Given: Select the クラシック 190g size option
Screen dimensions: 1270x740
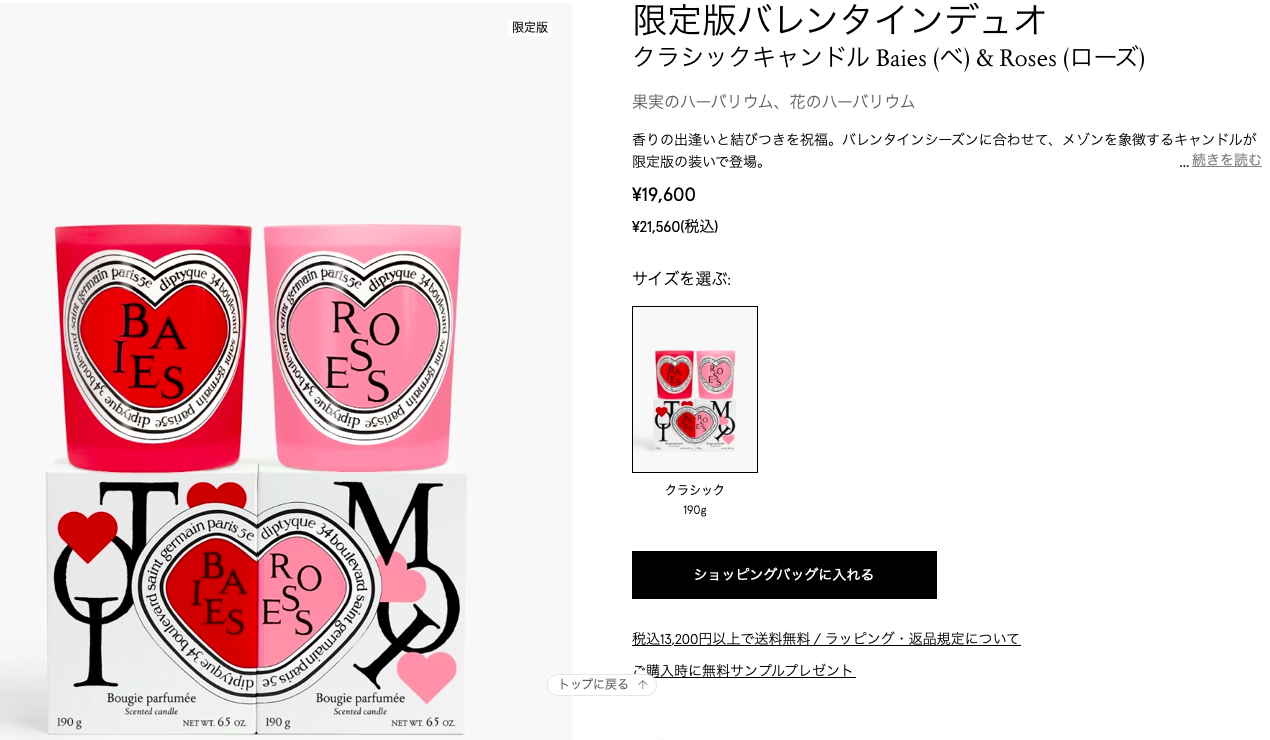Looking at the screenshot, I should coord(695,389).
